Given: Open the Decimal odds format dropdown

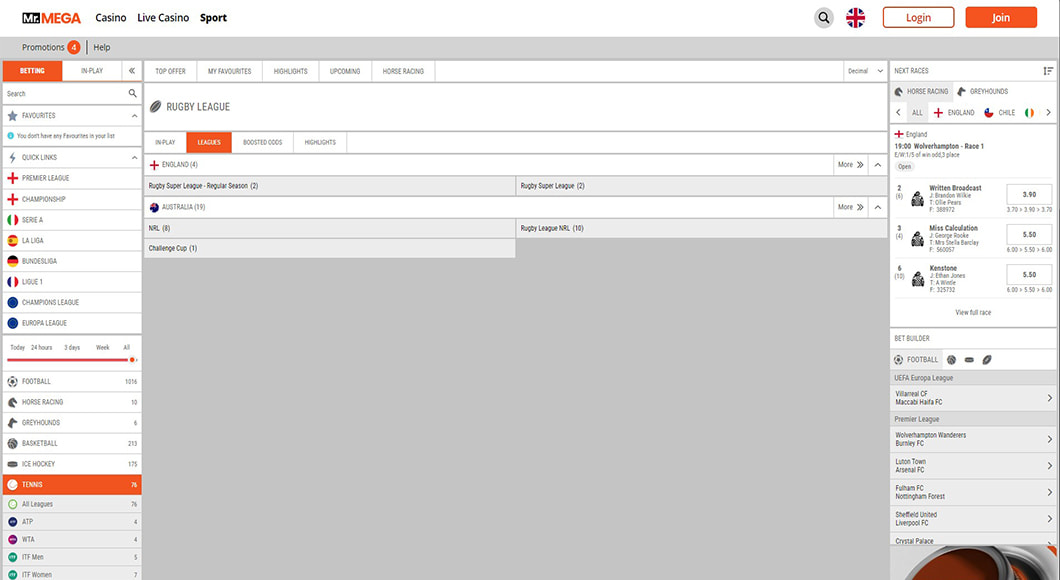Looking at the screenshot, I should coord(865,71).
